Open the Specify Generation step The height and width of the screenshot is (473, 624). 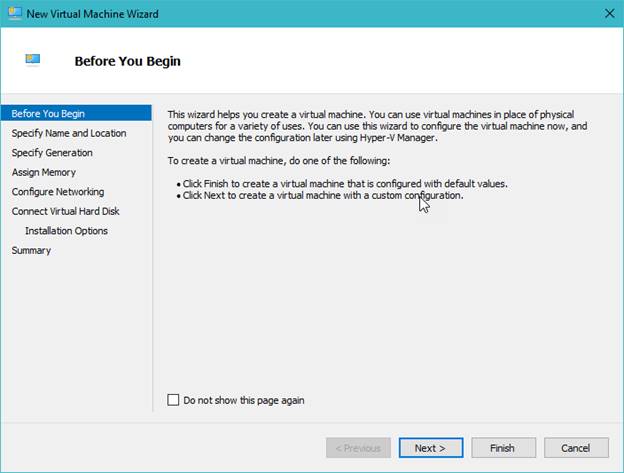[x=52, y=153]
